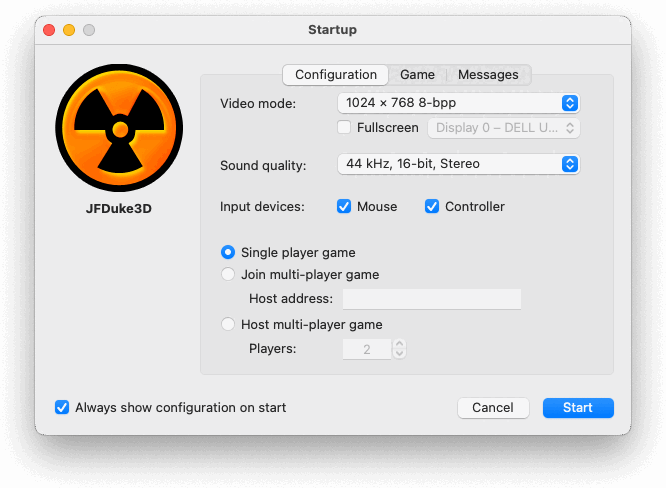Open the Video mode dropdown
The image size is (666, 488).
(459, 103)
